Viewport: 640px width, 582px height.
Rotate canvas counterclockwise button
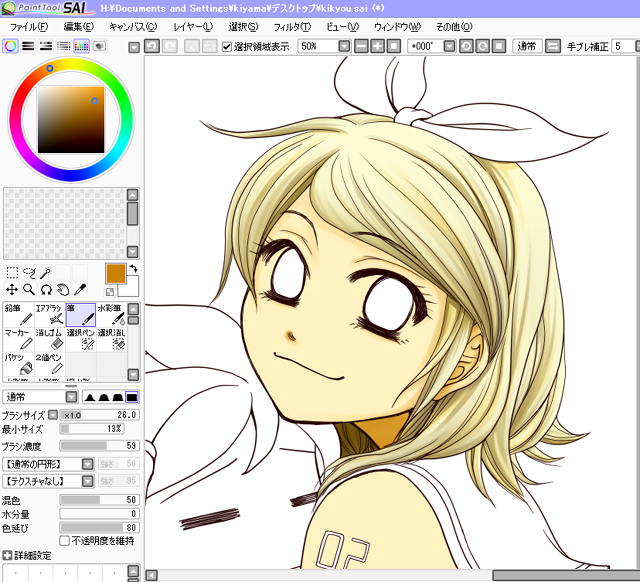point(466,46)
